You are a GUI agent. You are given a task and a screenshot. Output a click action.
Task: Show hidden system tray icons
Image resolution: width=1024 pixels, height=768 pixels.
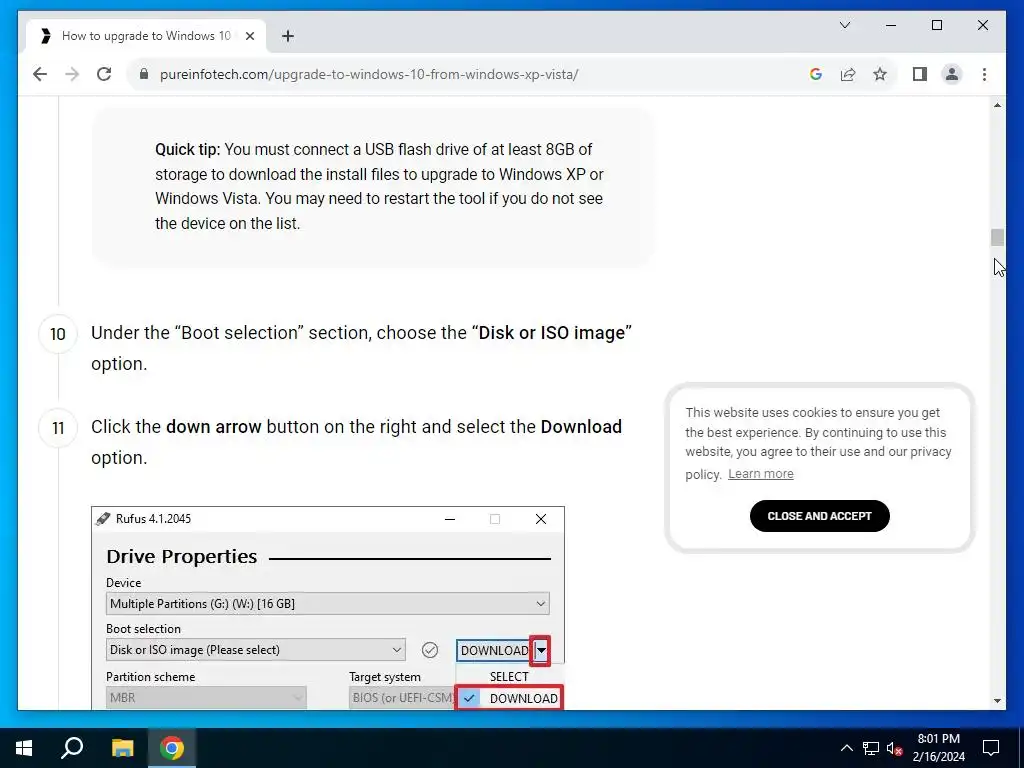[x=846, y=748]
